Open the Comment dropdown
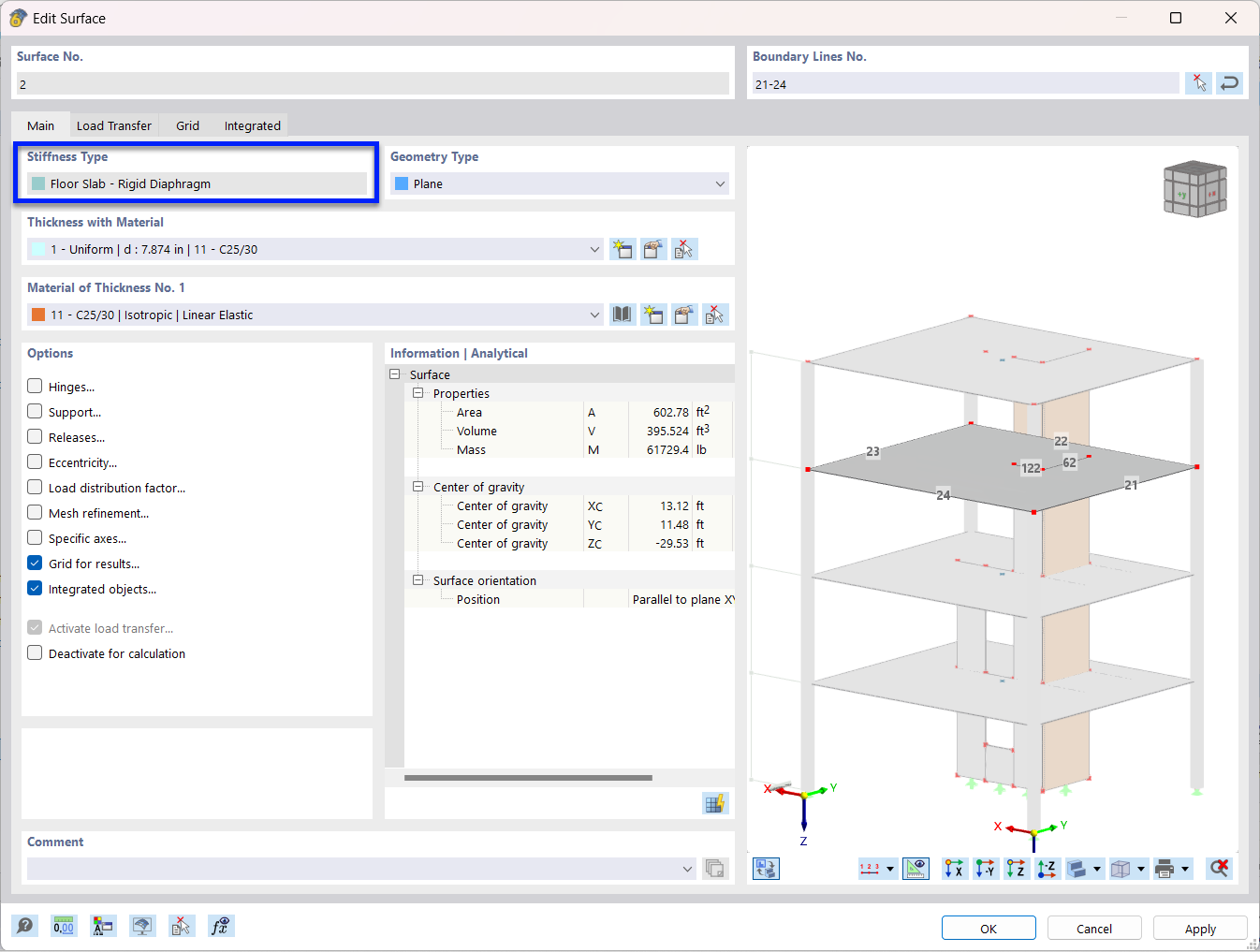The height and width of the screenshot is (952, 1260). click(361, 869)
